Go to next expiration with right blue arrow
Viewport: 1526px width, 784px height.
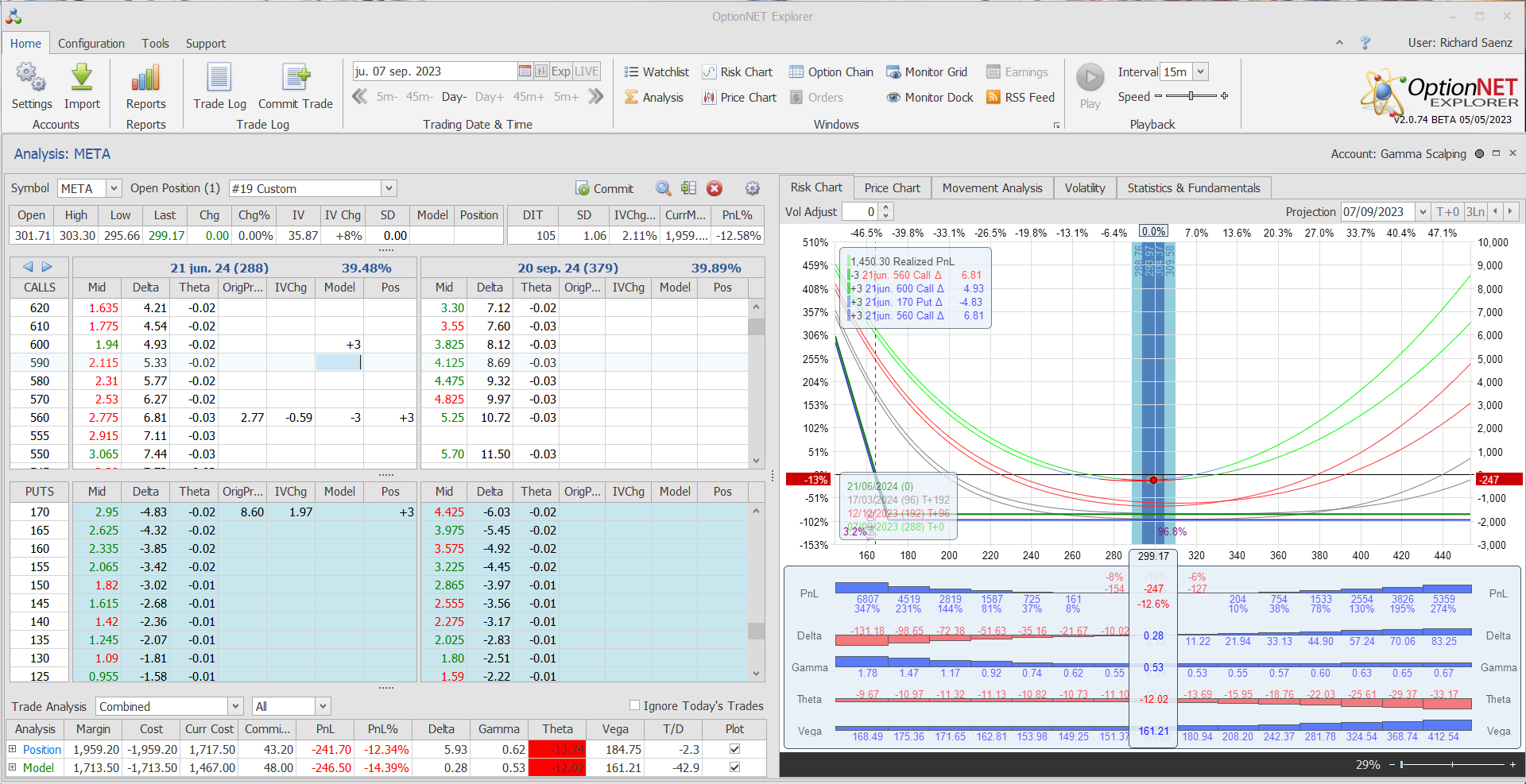(x=47, y=267)
